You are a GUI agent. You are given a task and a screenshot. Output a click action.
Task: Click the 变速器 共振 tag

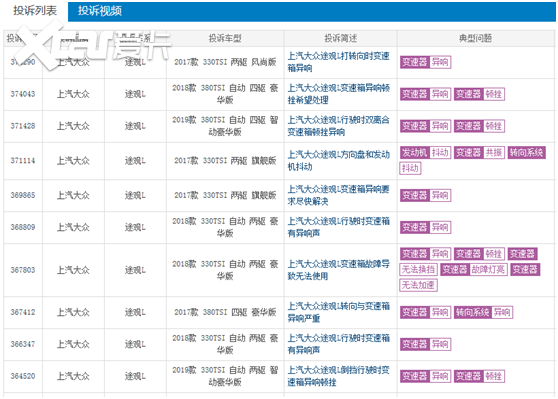[479, 153]
